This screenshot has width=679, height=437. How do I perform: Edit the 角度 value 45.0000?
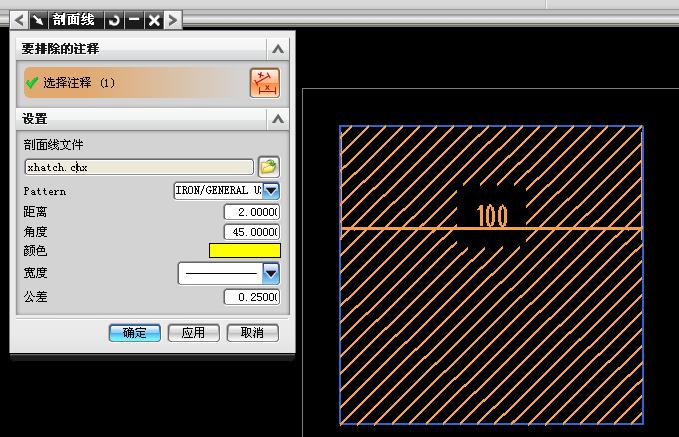(x=252, y=232)
